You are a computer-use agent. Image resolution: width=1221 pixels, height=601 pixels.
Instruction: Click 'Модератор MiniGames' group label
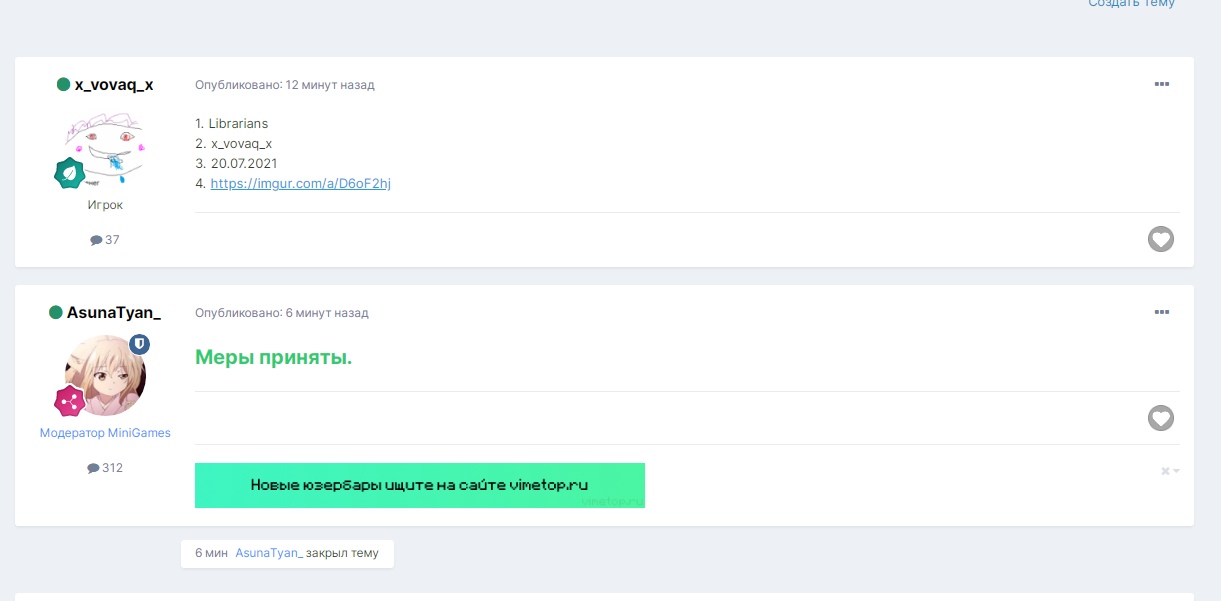tap(105, 433)
